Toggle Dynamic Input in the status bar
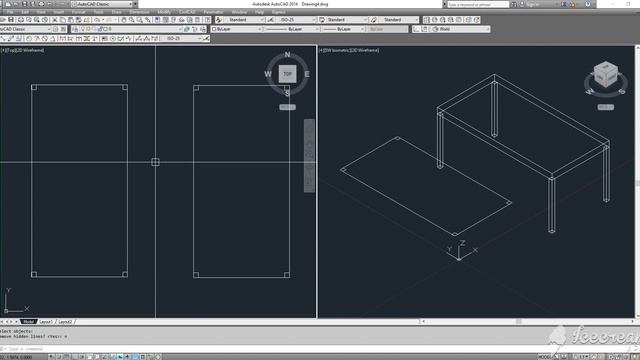This screenshot has width=640, height=360. pyautogui.click(x=120, y=357)
